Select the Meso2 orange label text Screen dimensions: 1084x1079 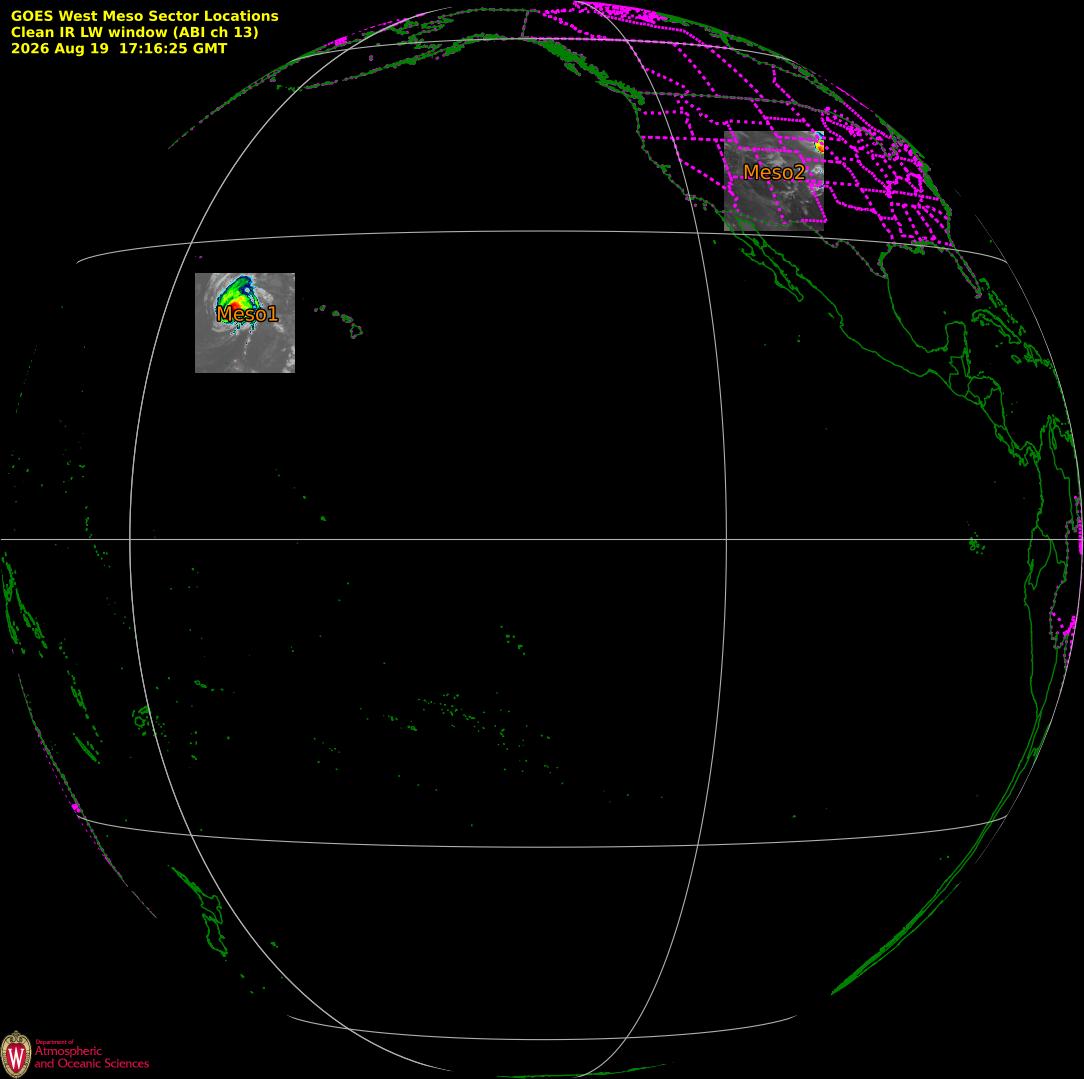[x=774, y=172]
